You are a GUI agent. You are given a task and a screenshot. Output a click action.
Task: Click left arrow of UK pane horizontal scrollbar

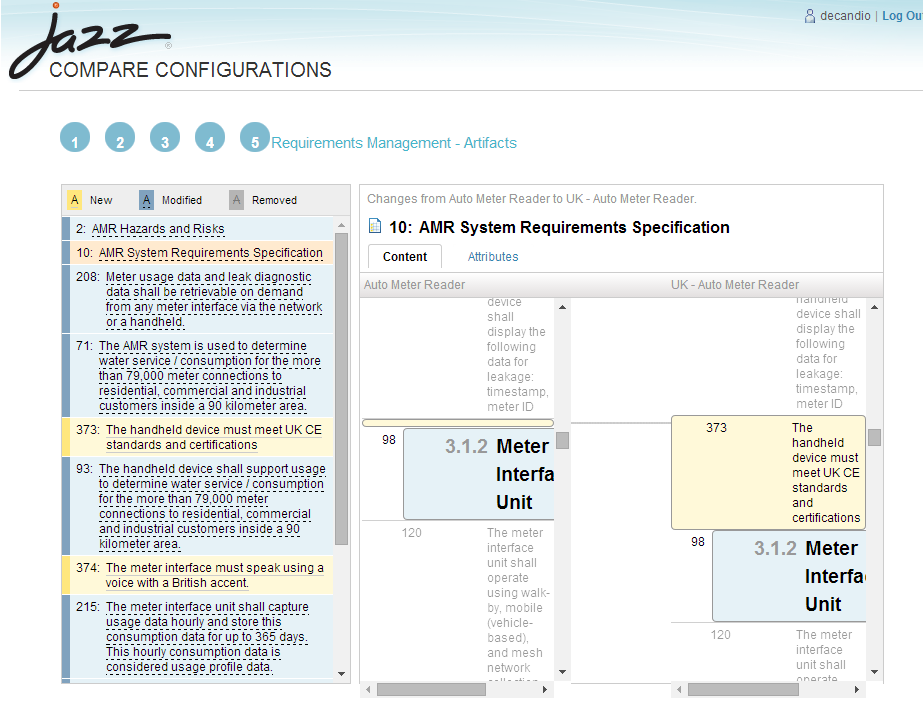coord(679,689)
